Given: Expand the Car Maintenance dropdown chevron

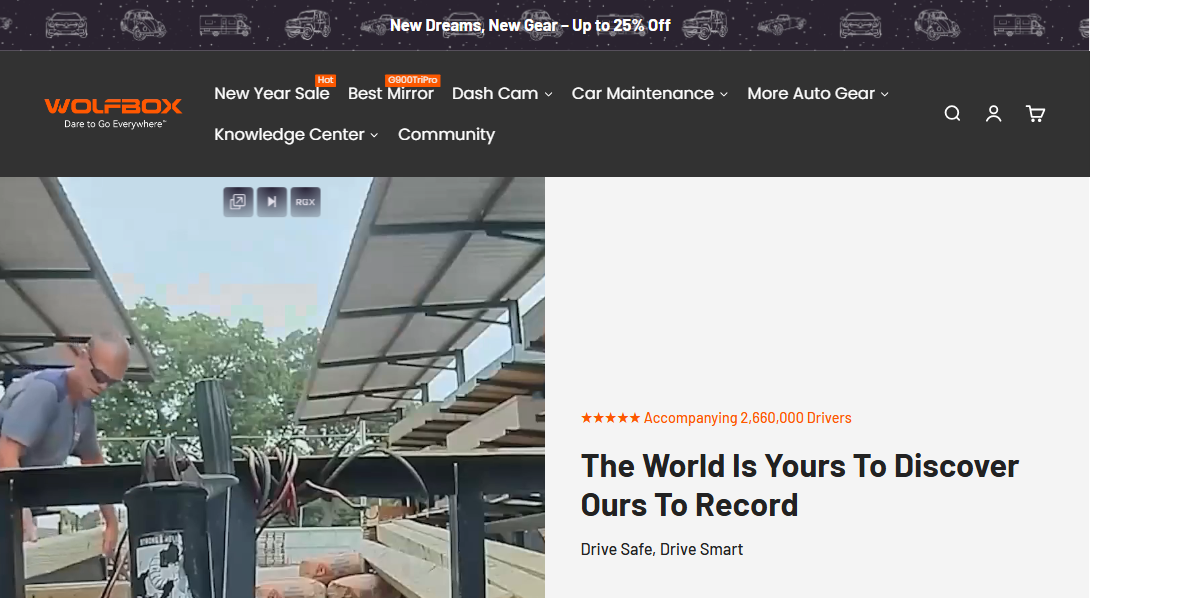Looking at the screenshot, I should pyautogui.click(x=724, y=95).
